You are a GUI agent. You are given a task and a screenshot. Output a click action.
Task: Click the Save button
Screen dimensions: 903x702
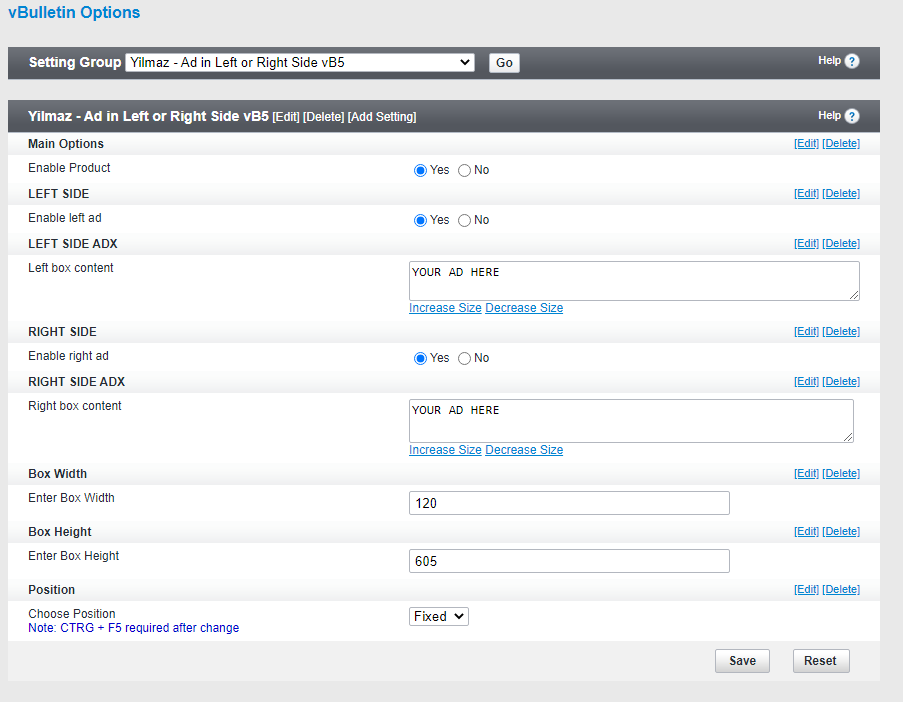click(x=742, y=661)
